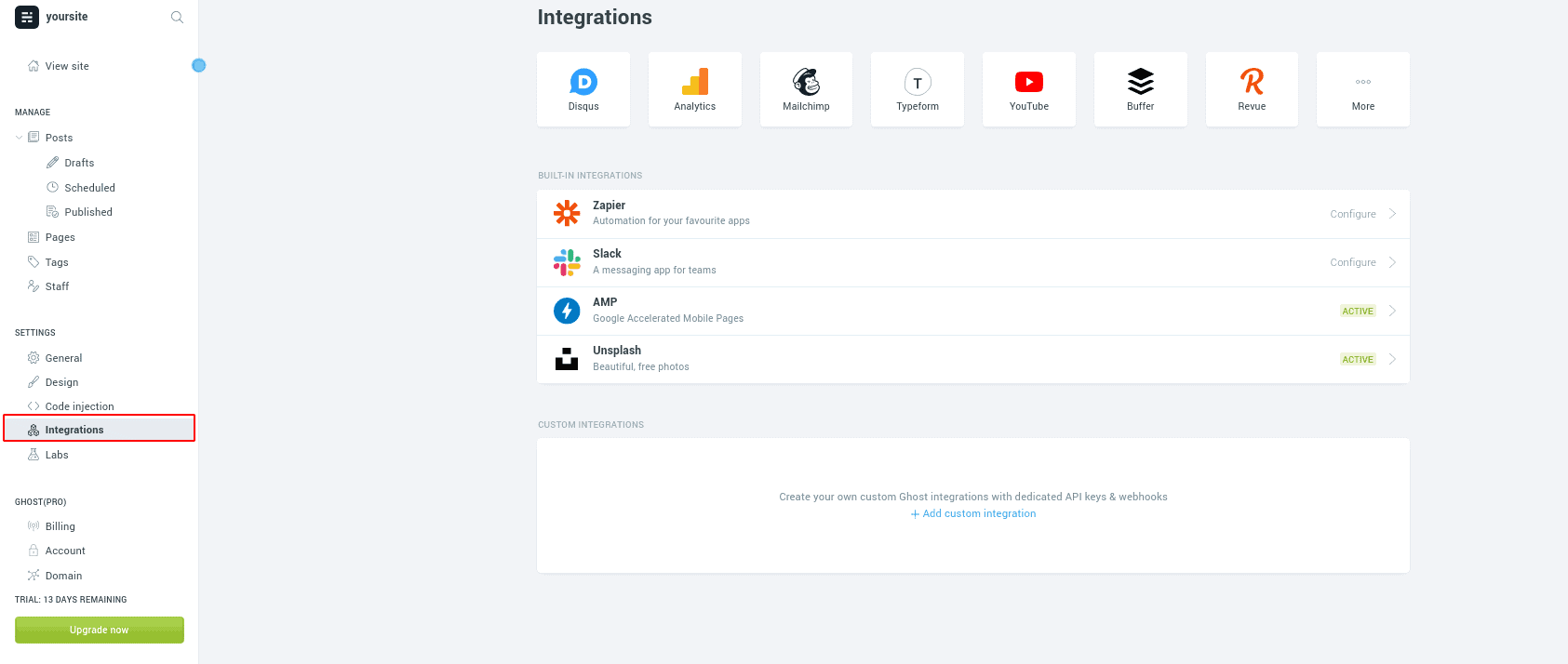
Task: Click the house icon beside View site
Action: coord(34,66)
